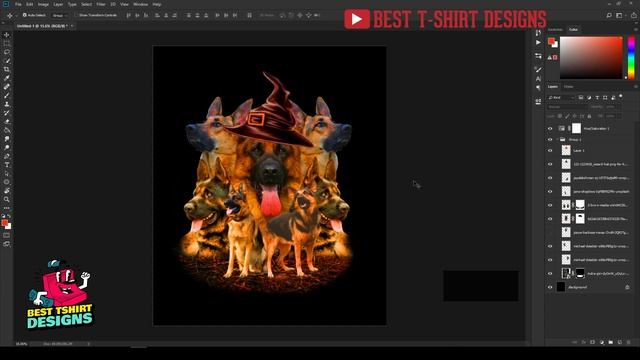This screenshot has height=360, width=640.
Task: Toggle the Auto-Select checkbox
Action: [24, 15]
